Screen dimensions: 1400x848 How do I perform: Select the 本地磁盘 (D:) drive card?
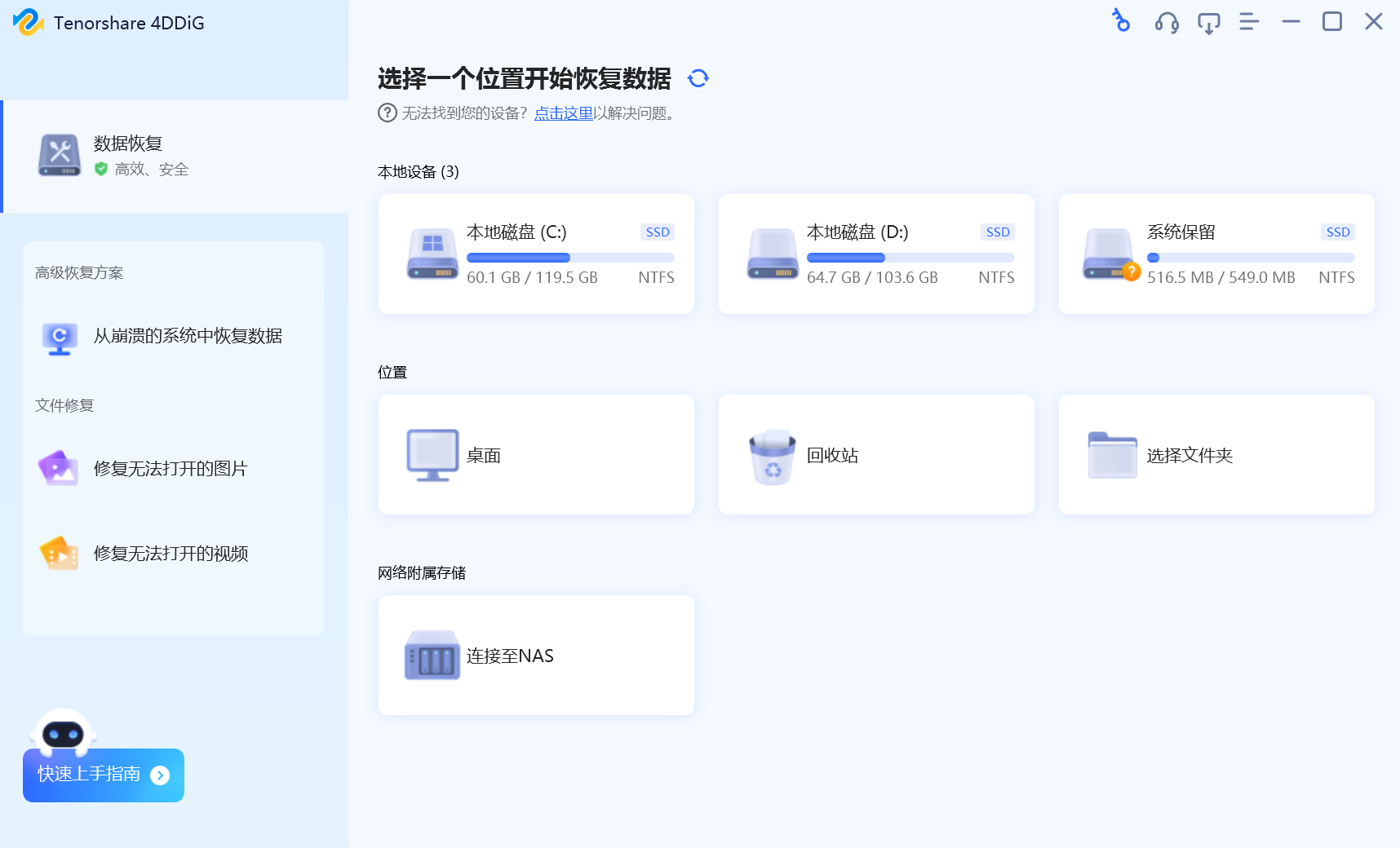(876, 254)
